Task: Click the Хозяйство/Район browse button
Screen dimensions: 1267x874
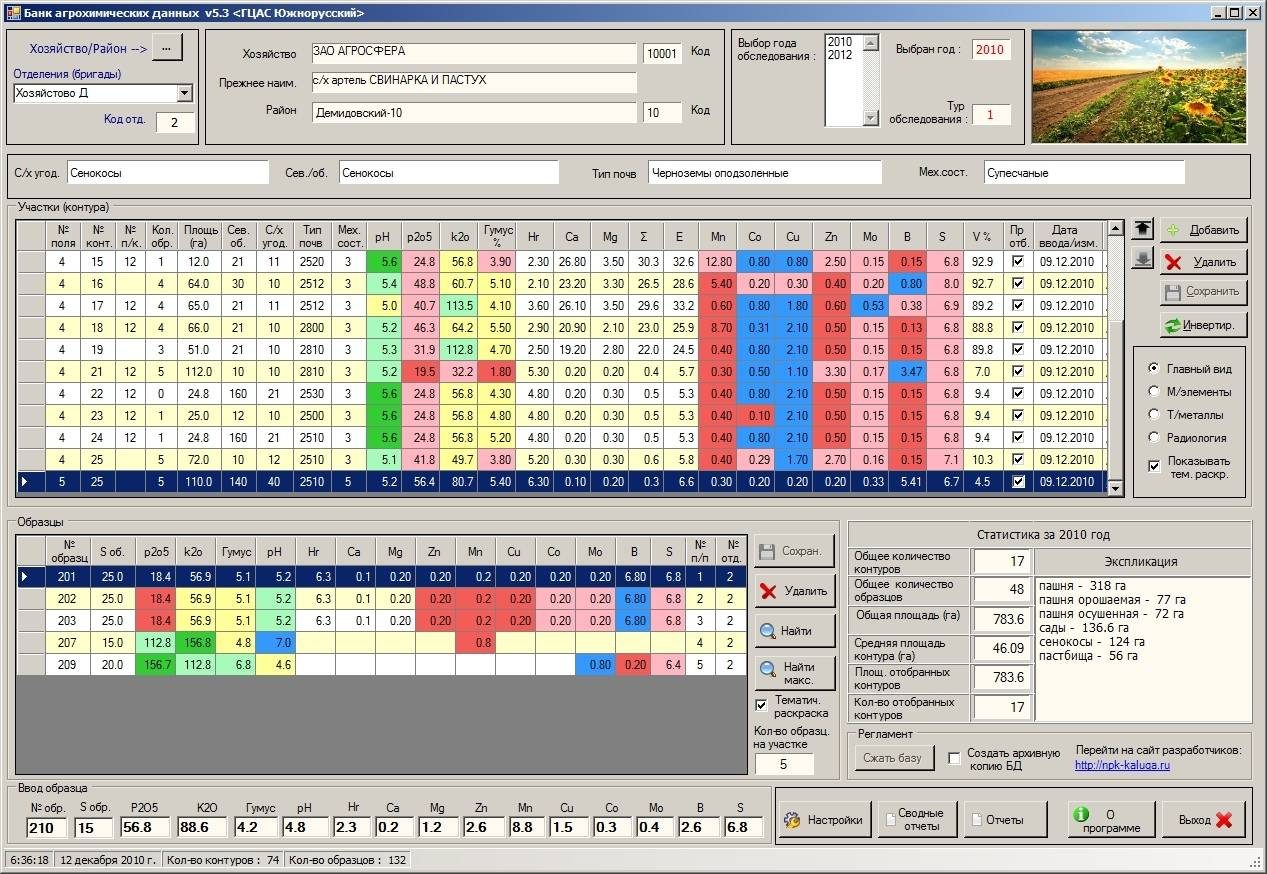Action: 167,47
